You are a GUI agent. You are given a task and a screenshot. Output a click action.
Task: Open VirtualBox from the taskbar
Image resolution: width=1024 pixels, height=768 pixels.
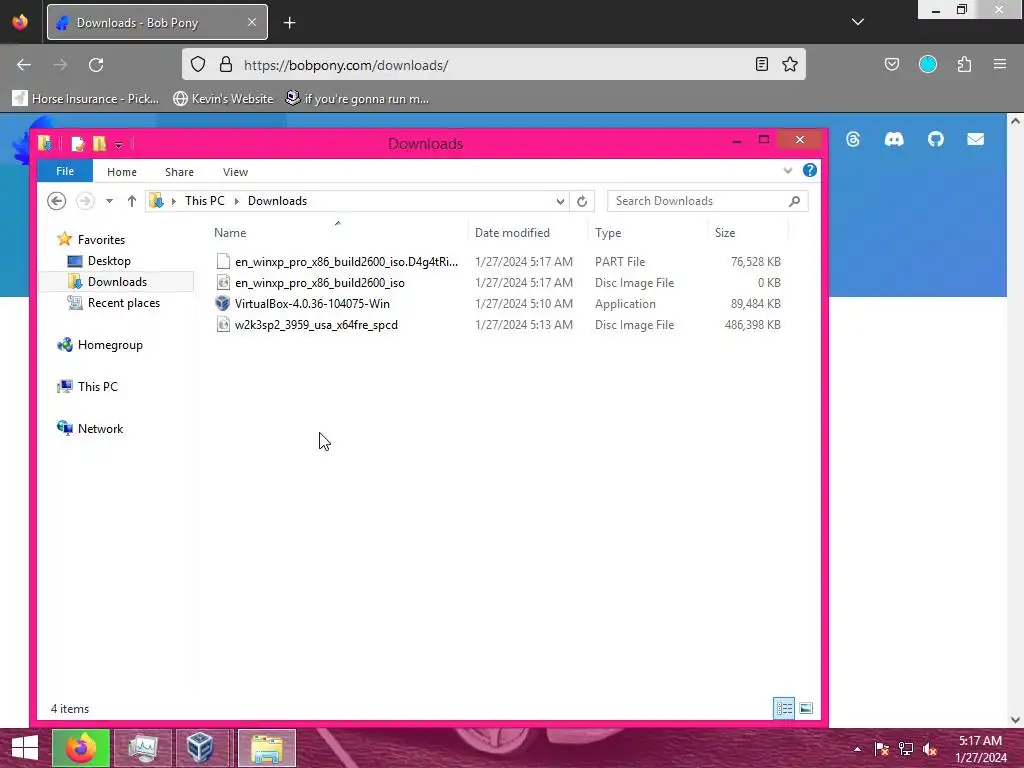pos(199,748)
